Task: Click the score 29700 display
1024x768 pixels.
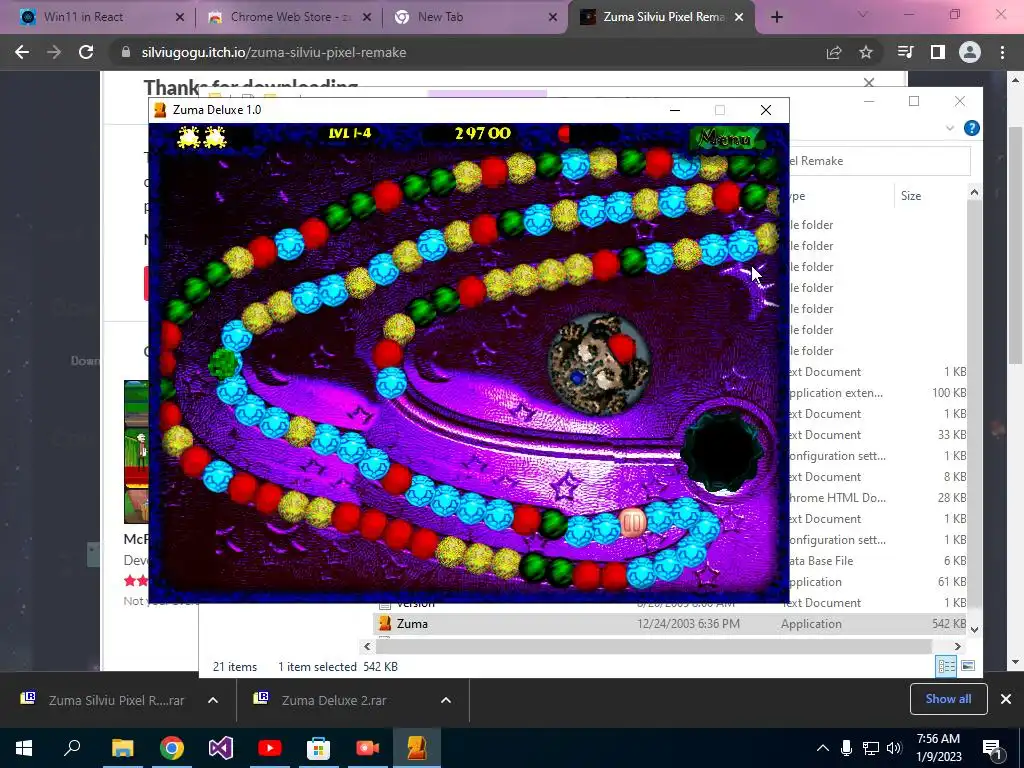Action: click(483, 133)
